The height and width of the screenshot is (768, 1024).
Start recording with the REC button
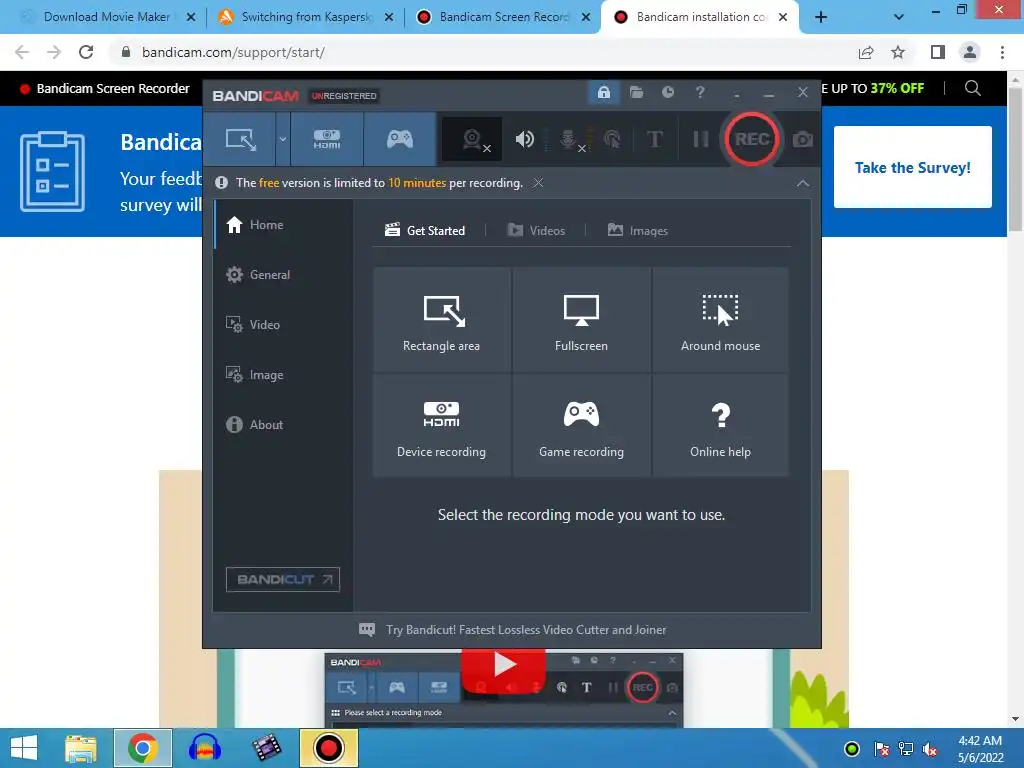click(x=752, y=139)
